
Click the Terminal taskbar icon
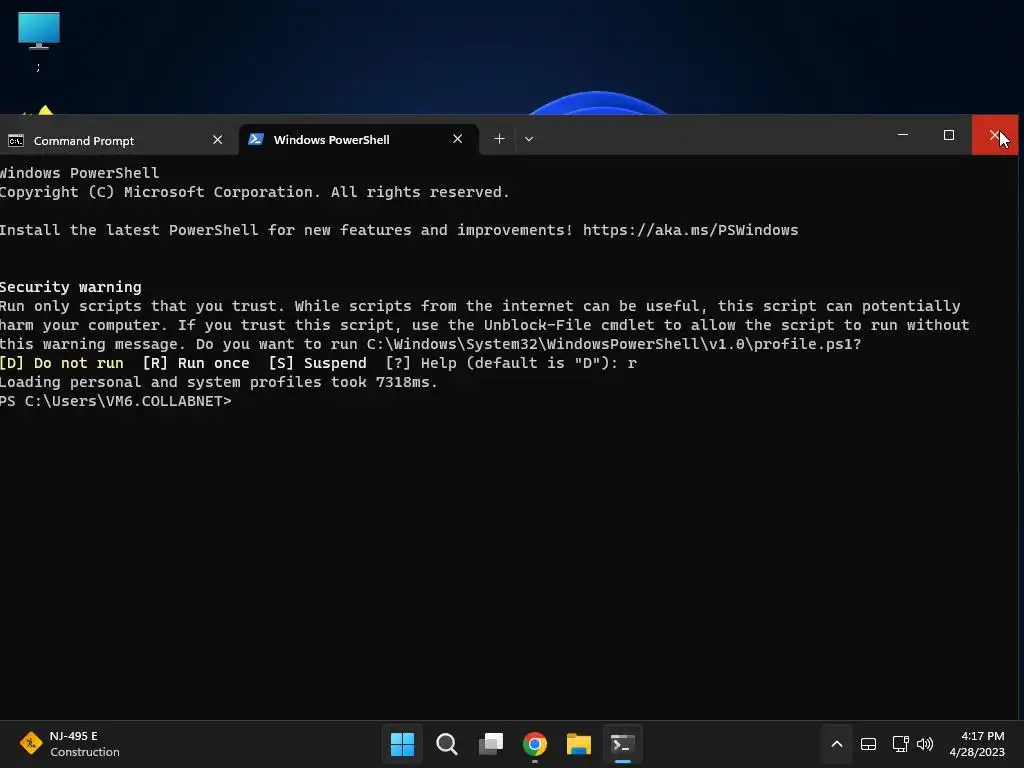pos(622,744)
